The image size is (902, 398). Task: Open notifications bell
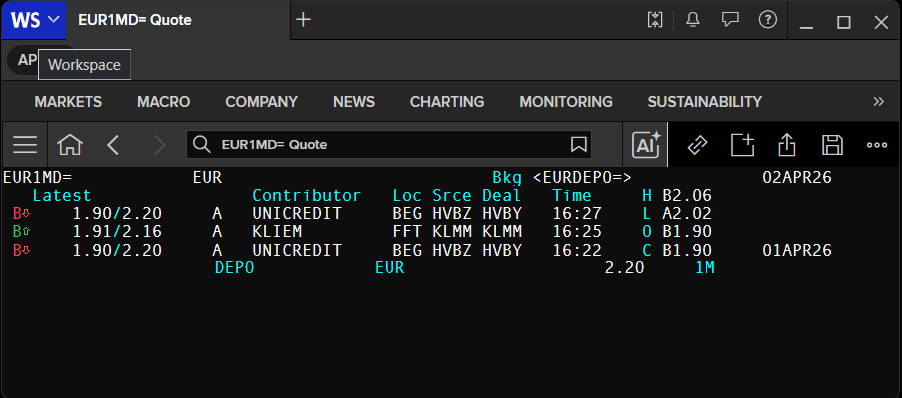[x=693, y=20]
